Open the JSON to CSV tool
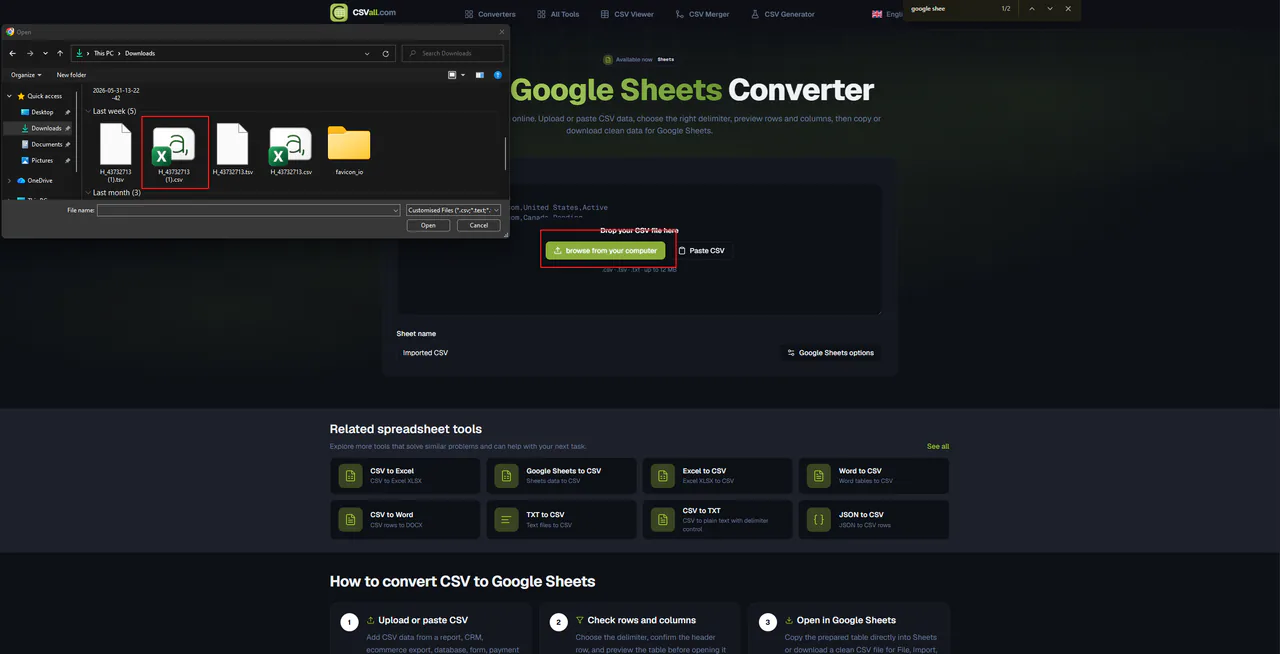 [873, 520]
